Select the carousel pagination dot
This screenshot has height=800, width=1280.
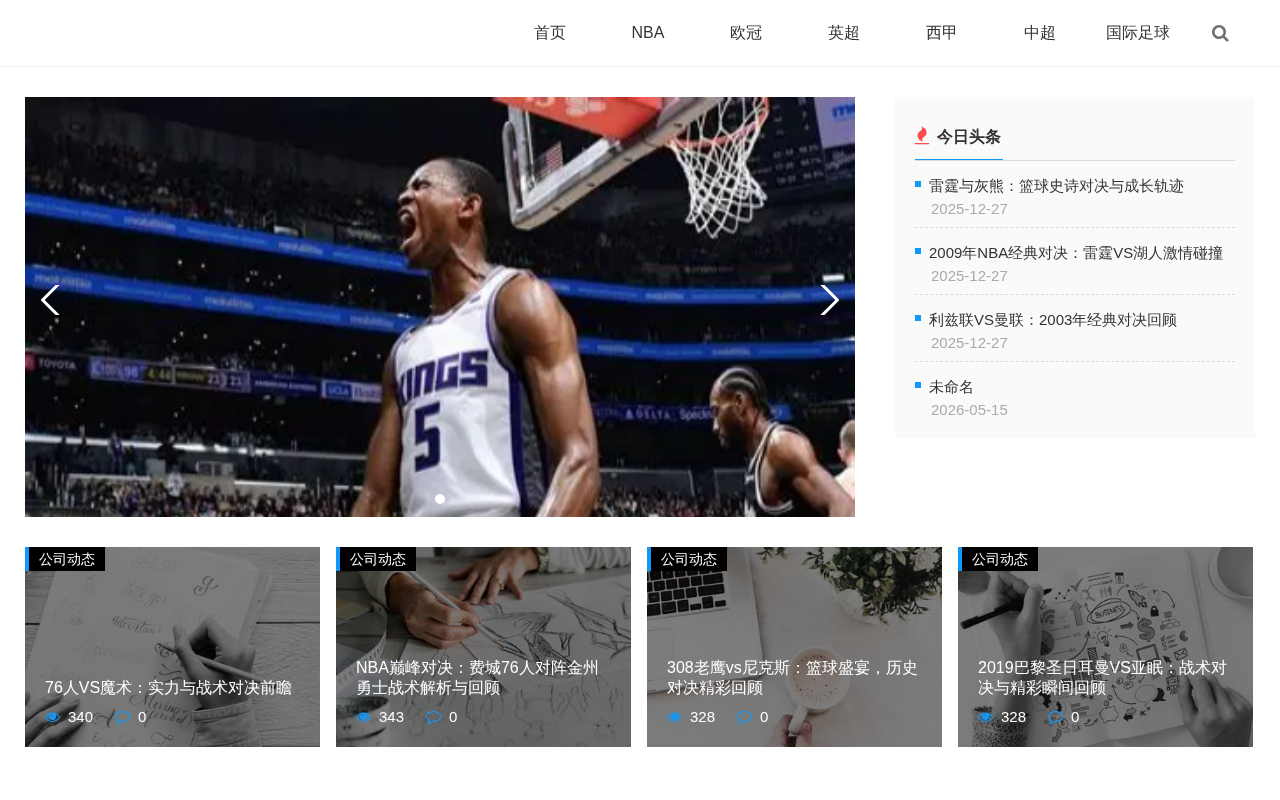(x=440, y=499)
